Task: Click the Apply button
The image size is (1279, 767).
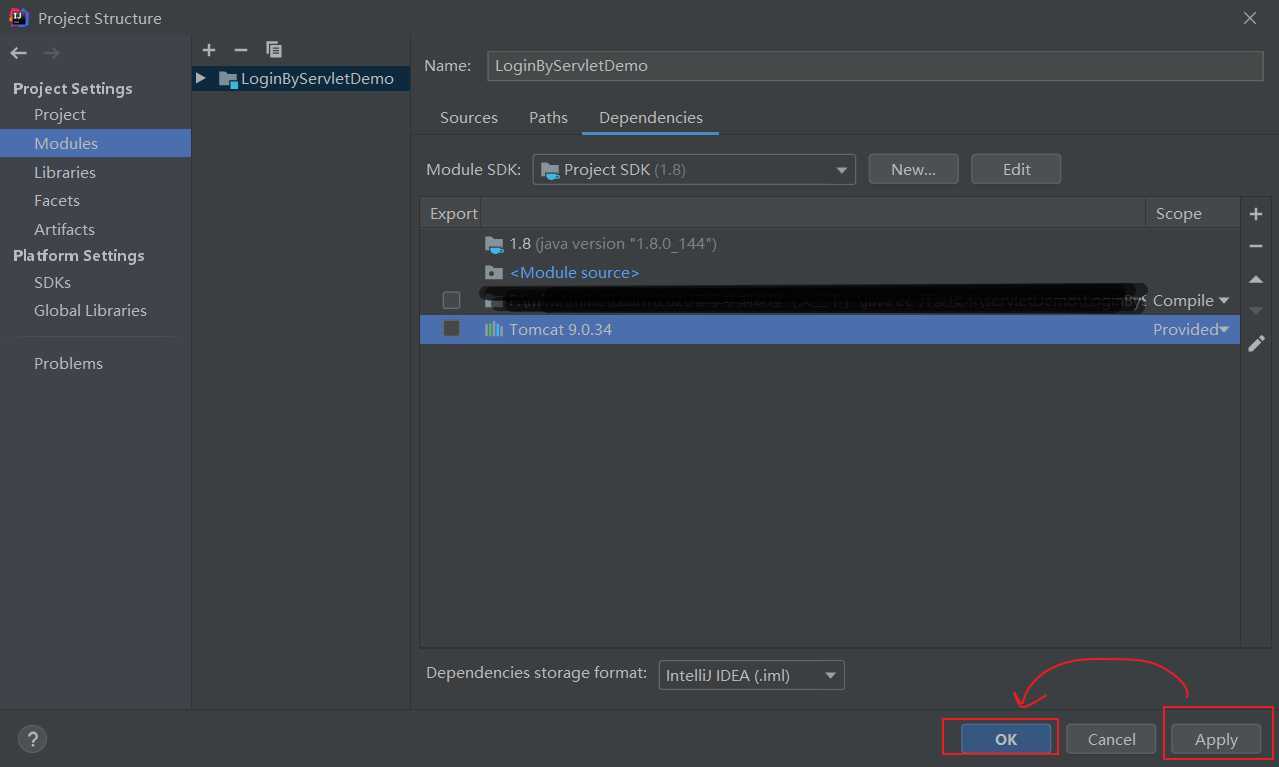Action: point(1216,739)
